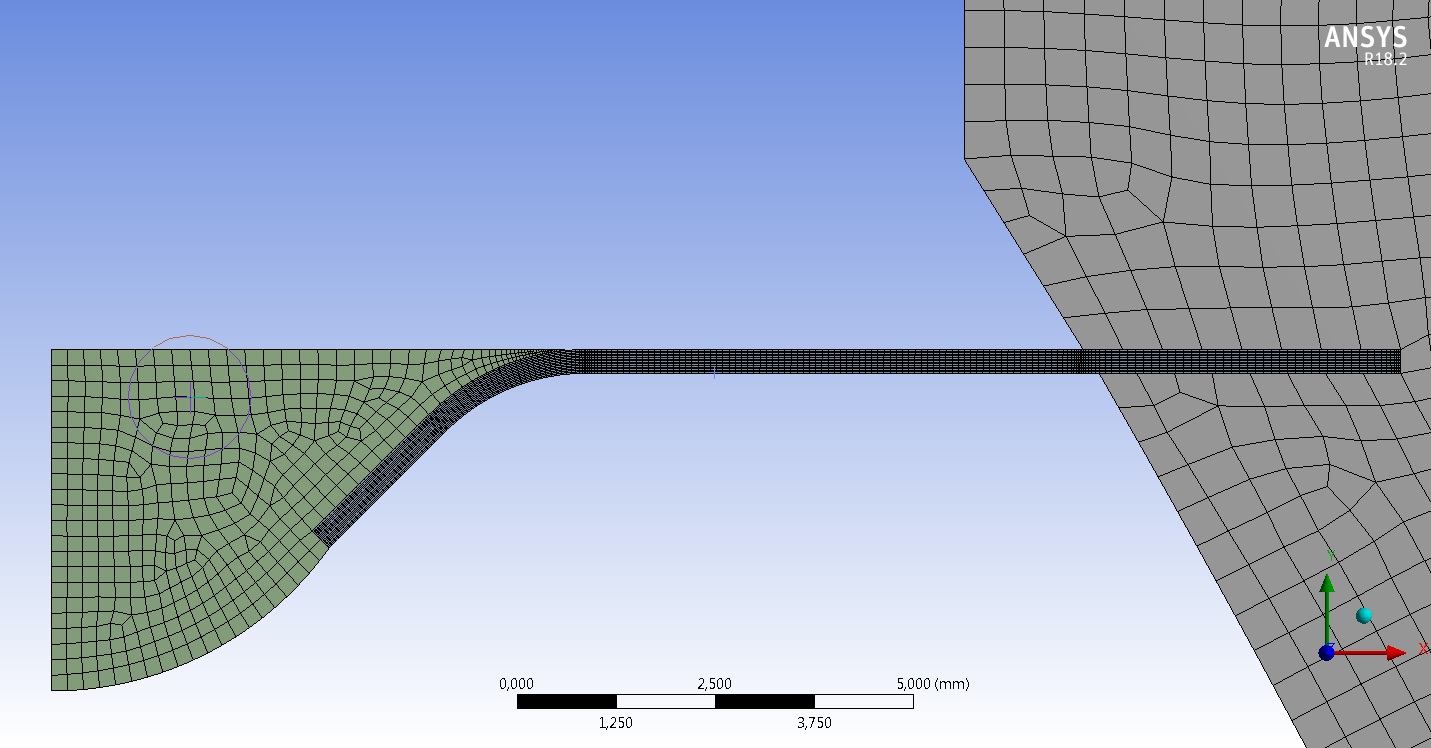Click the "0,000" scale label
The height and width of the screenshot is (748, 1431).
coord(517,684)
